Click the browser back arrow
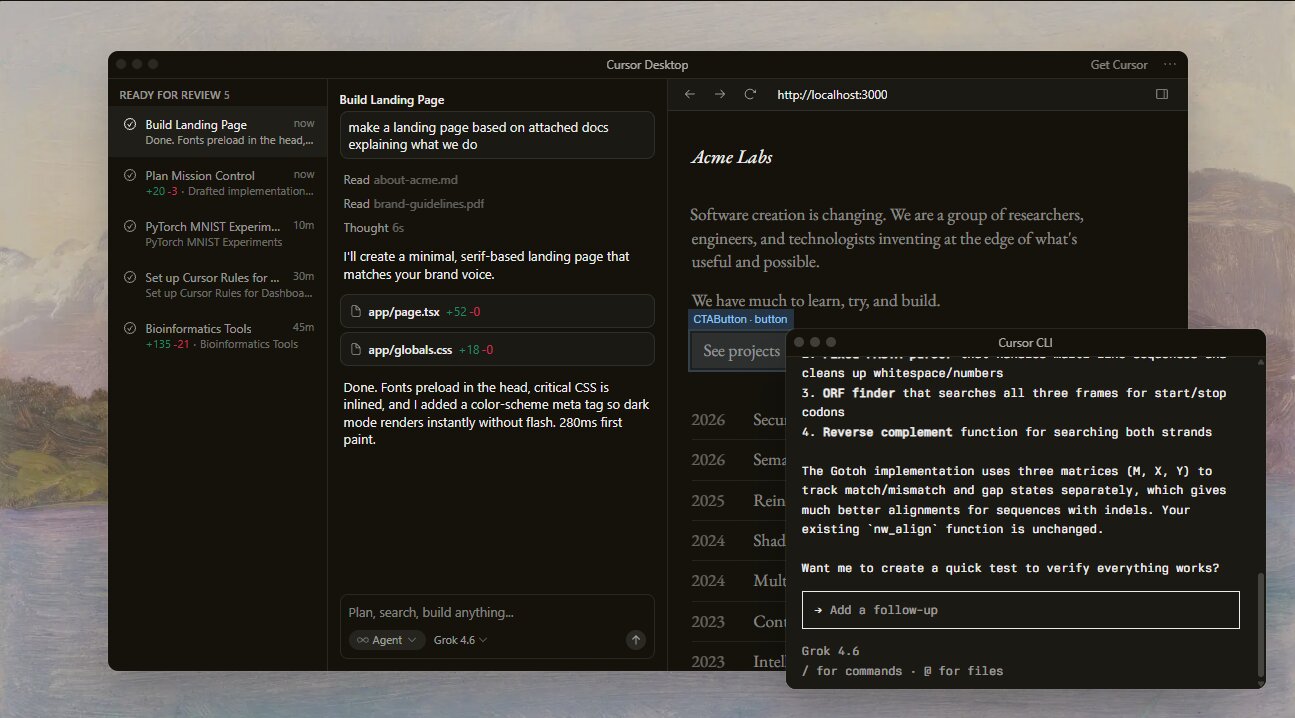Image resolution: width=1295 pixels, height=718 pixels. pyautogui.click(x=689, y=94)
